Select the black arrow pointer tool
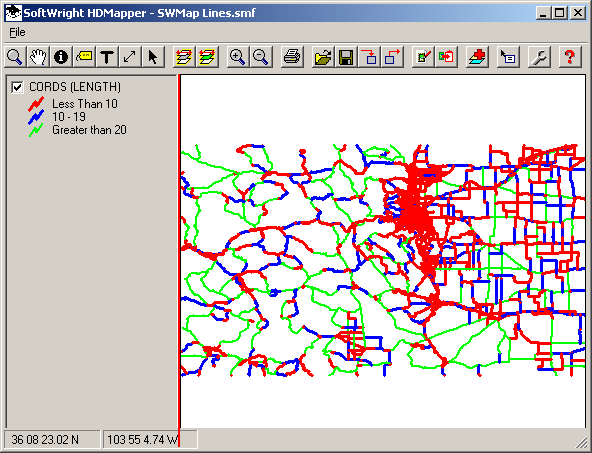This screenshot has width=592, height=453. point(153,57)
